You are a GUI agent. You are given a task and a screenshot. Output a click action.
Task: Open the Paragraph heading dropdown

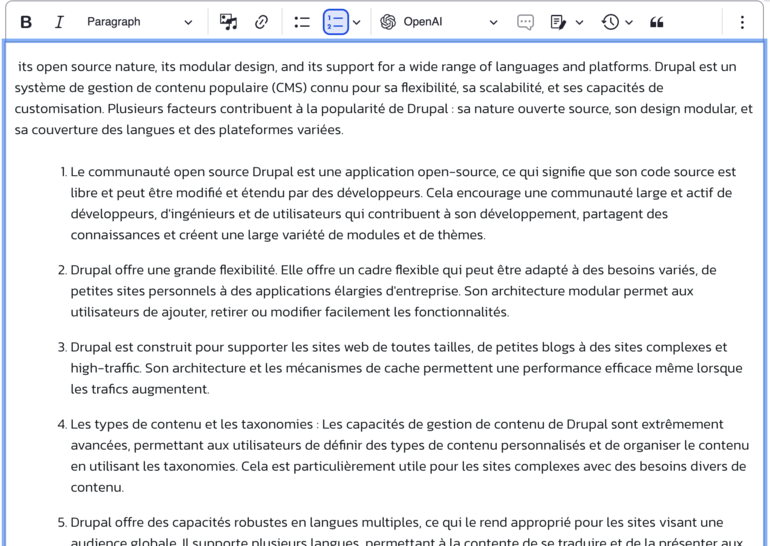139,22
